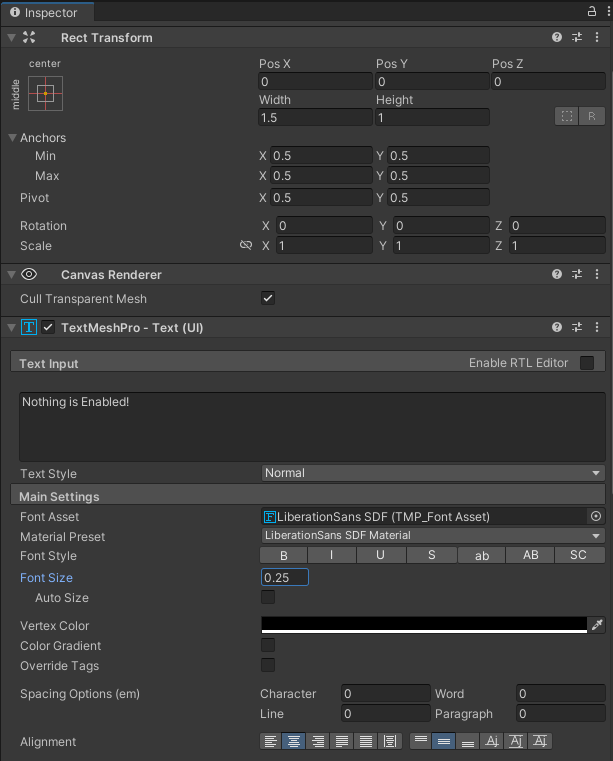Select the Inspector tab

pos(47,12)
